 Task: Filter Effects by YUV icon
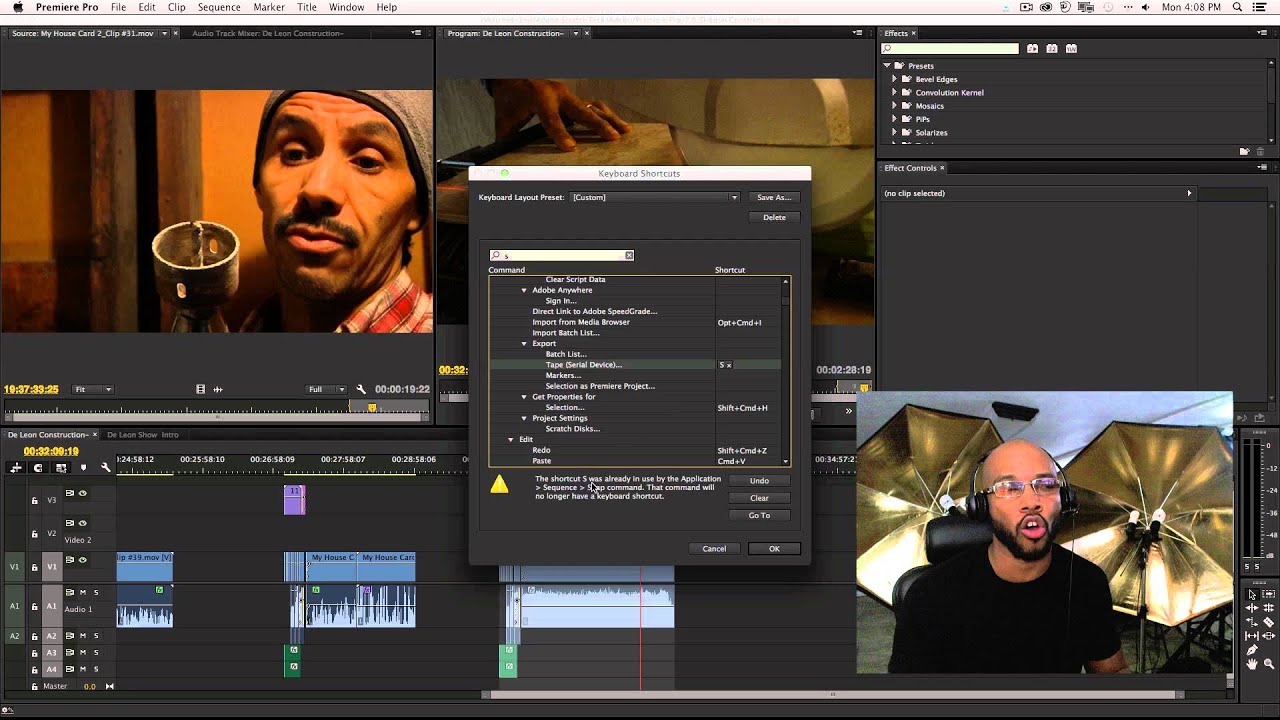click(1072, 48)
